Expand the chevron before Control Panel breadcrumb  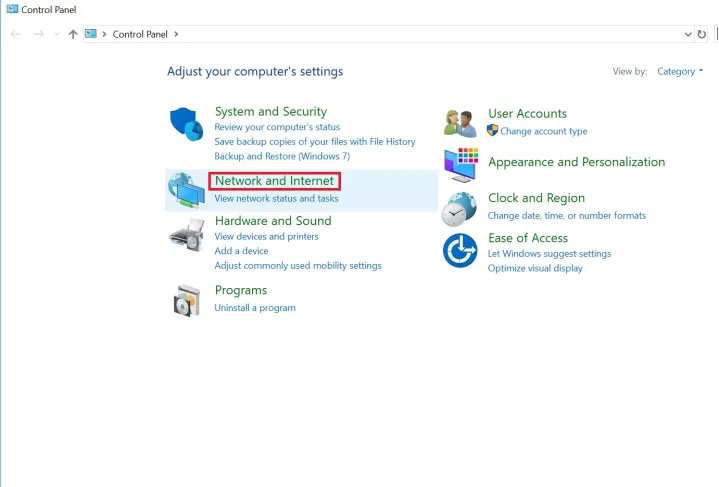[x=104, y=34]
